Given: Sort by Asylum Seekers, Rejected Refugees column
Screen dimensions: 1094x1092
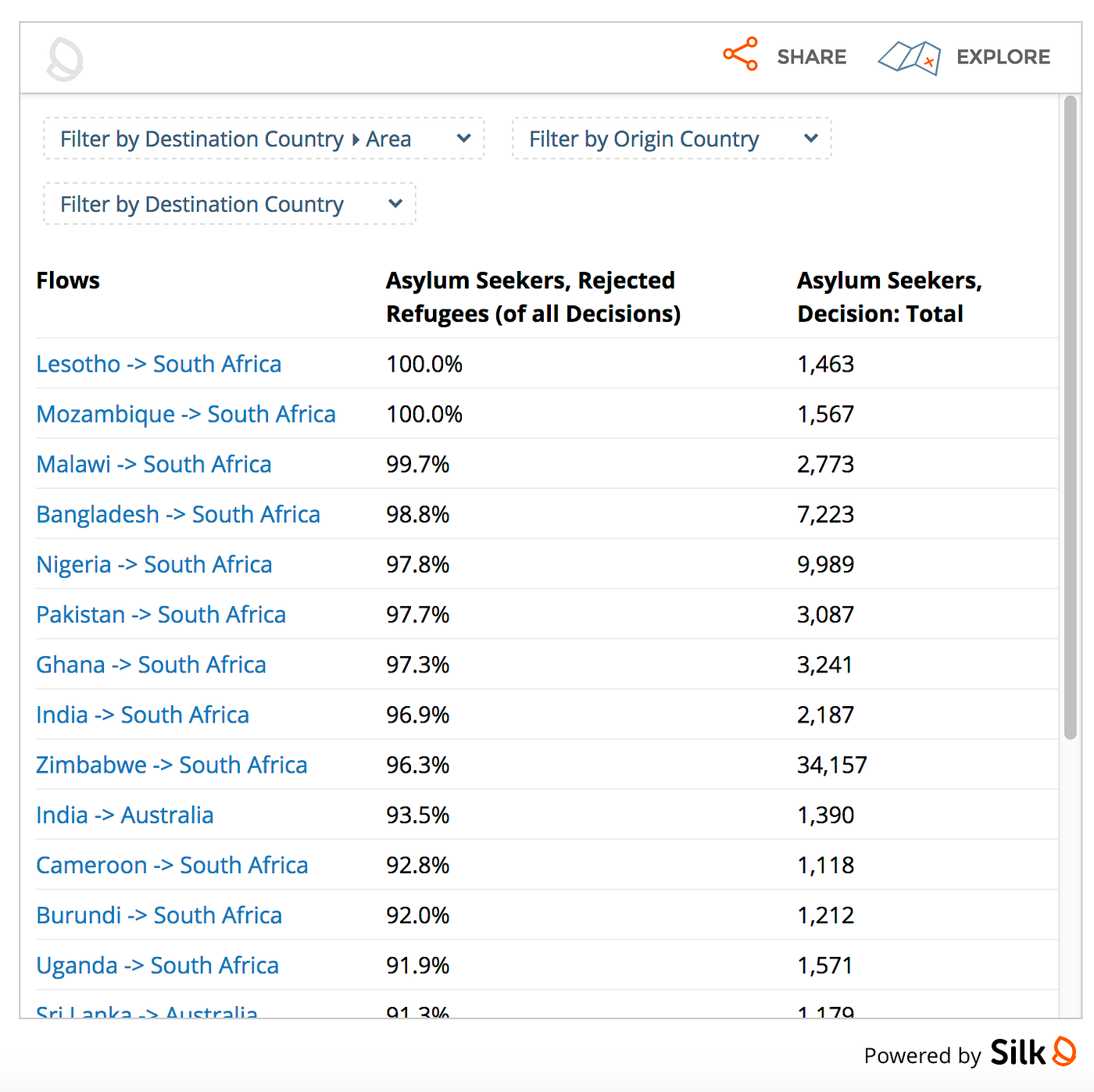Looking at the screenshot, I should click(533, 297).
